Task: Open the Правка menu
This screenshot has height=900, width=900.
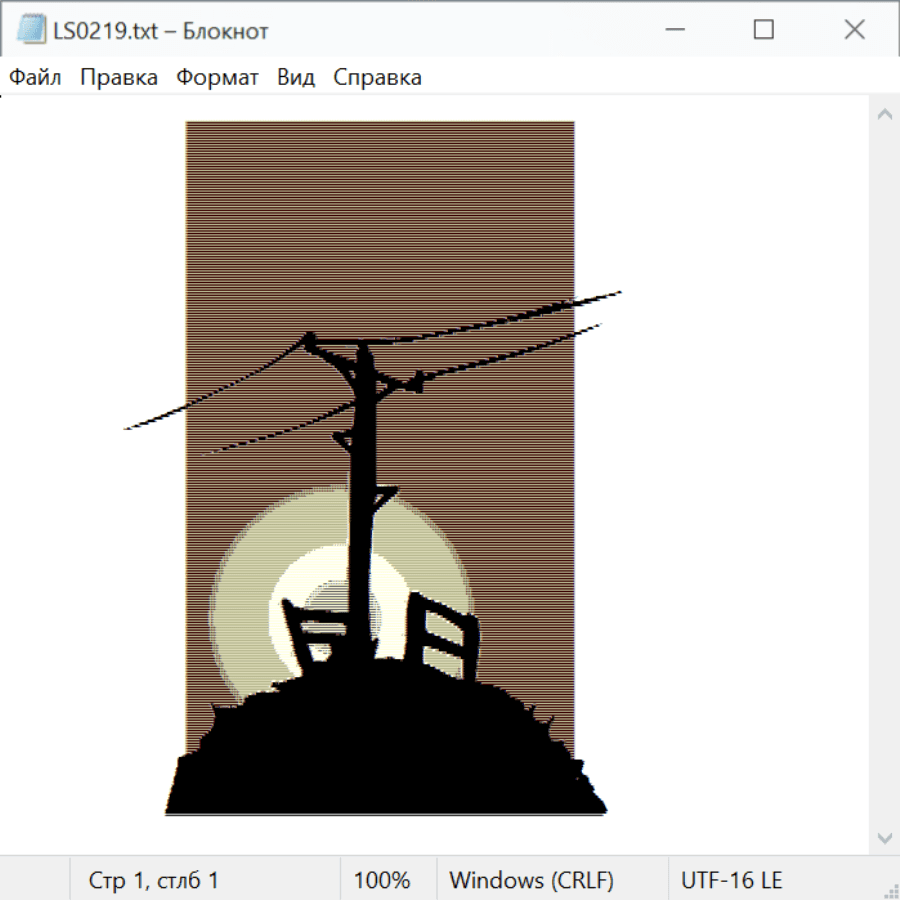Action: [x=119, y=78]
